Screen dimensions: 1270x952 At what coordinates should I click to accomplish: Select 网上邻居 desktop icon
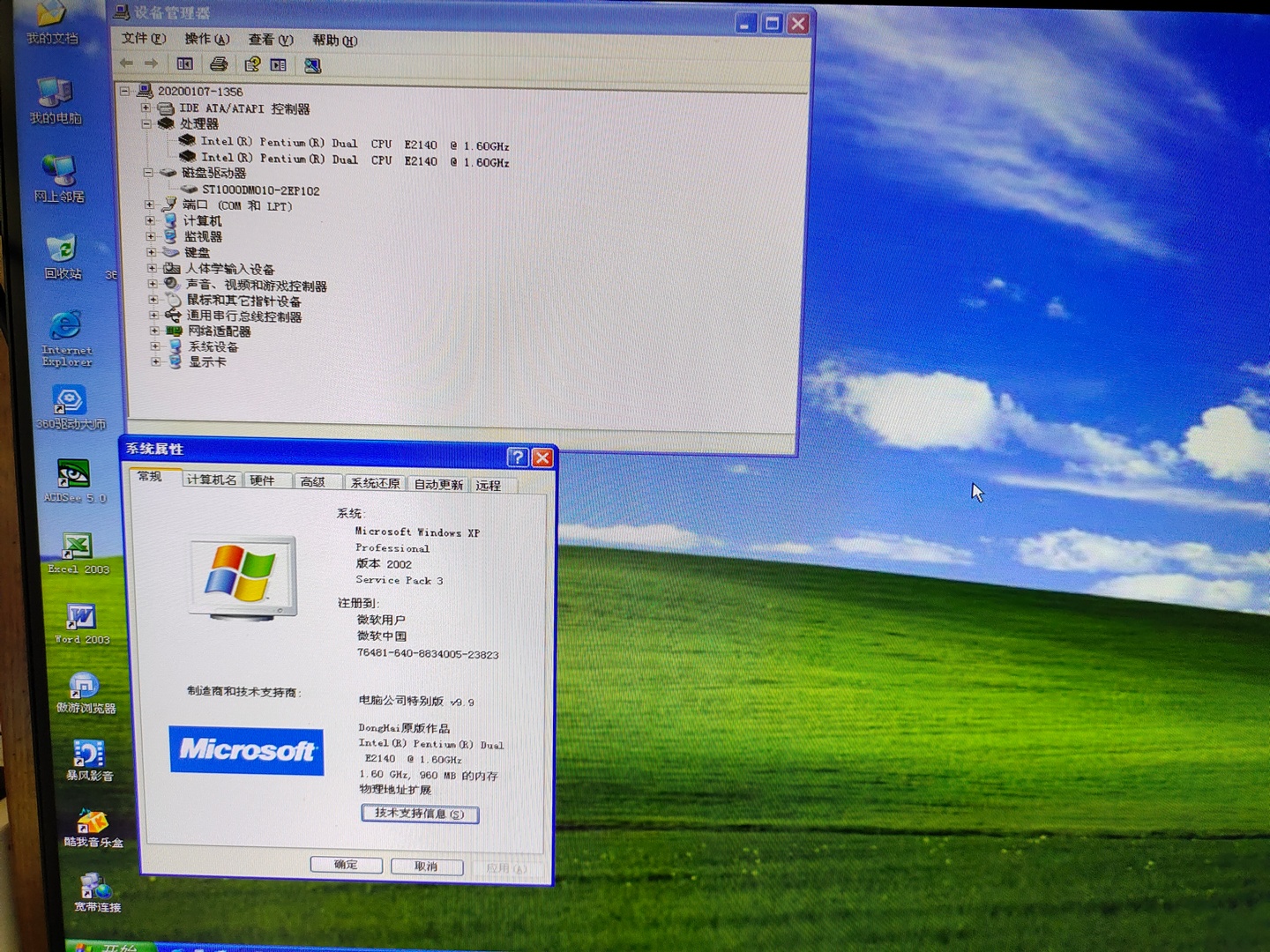[x=59, y=178]
